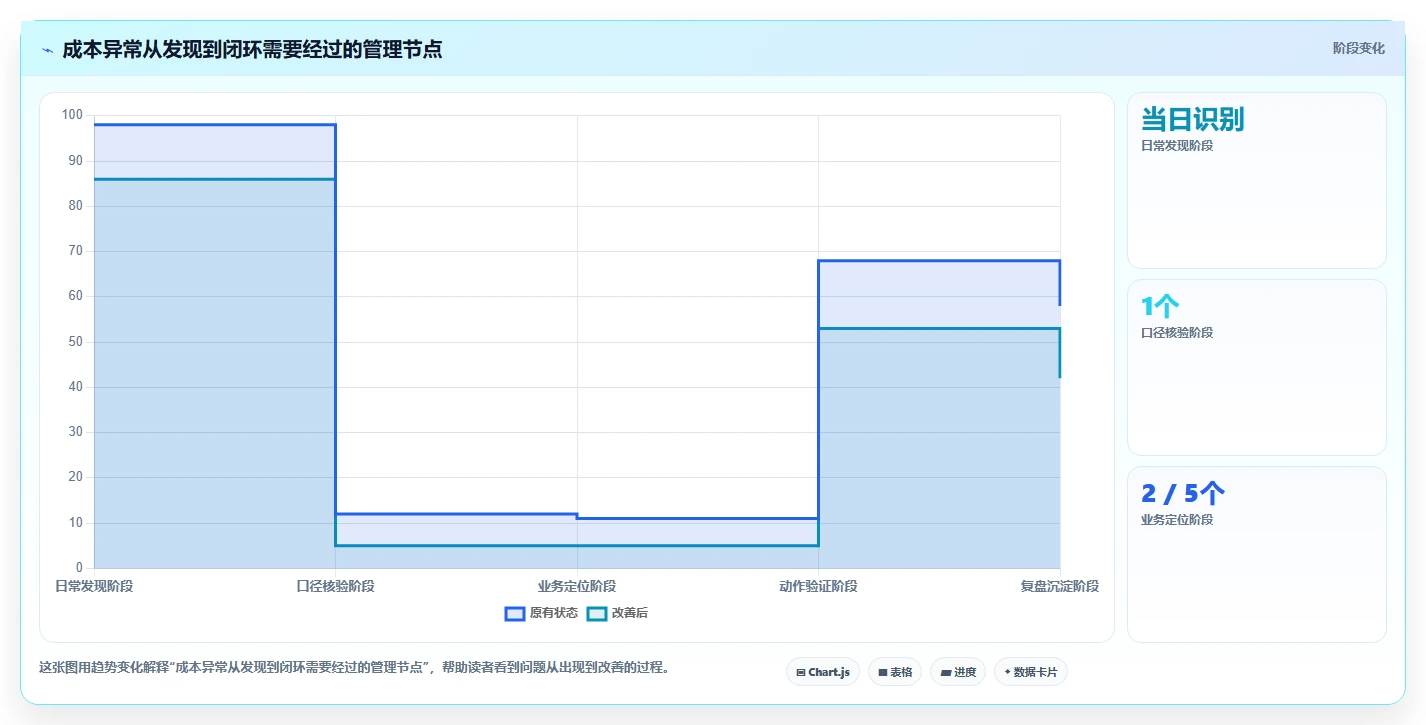Click the chart title 成本异常从发现到闭环需要经过的管理节点
Viewport: 1426px width, 725px height.
[252, 49]
